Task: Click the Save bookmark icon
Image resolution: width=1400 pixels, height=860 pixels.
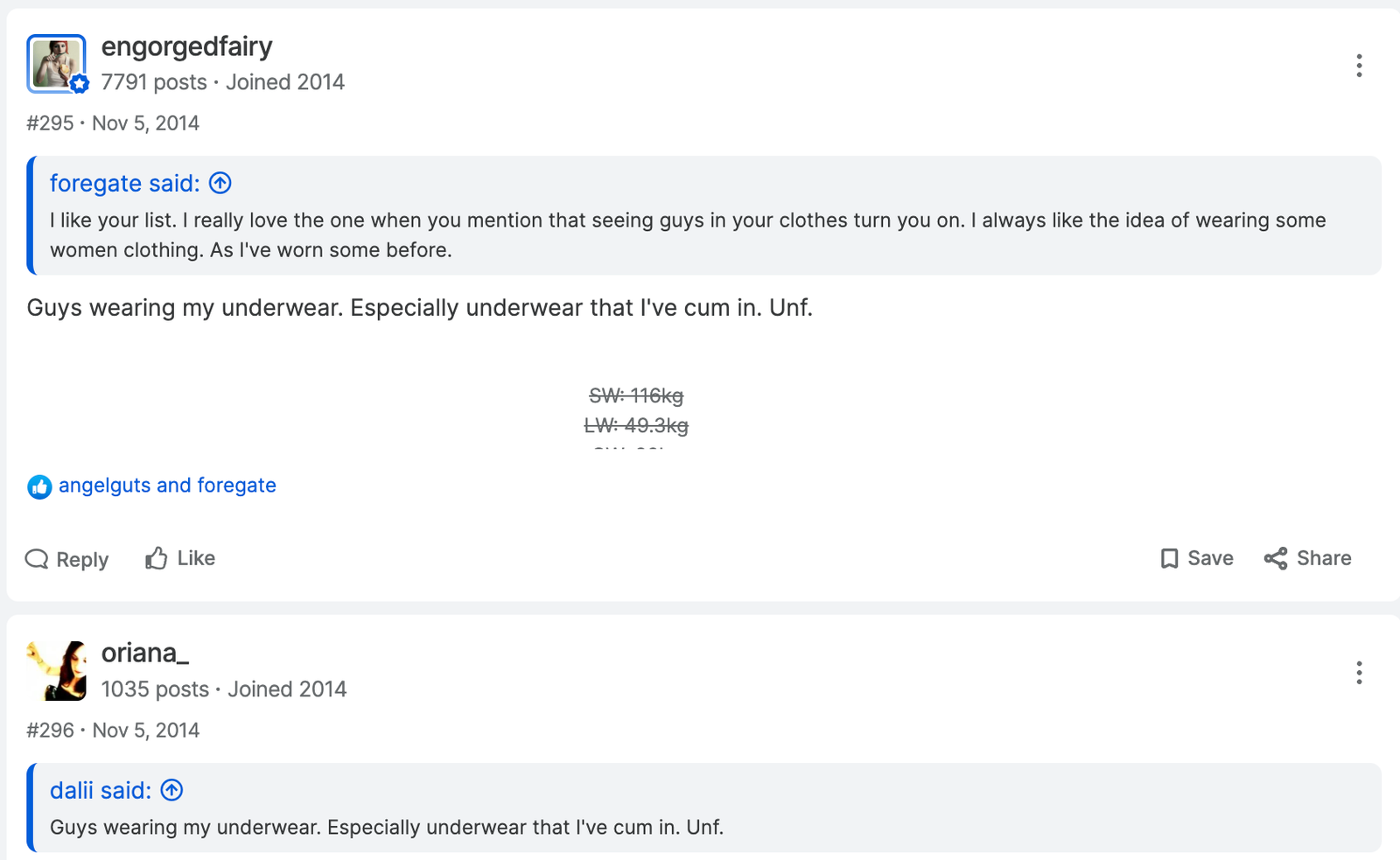Action: tap(1169, 558)
